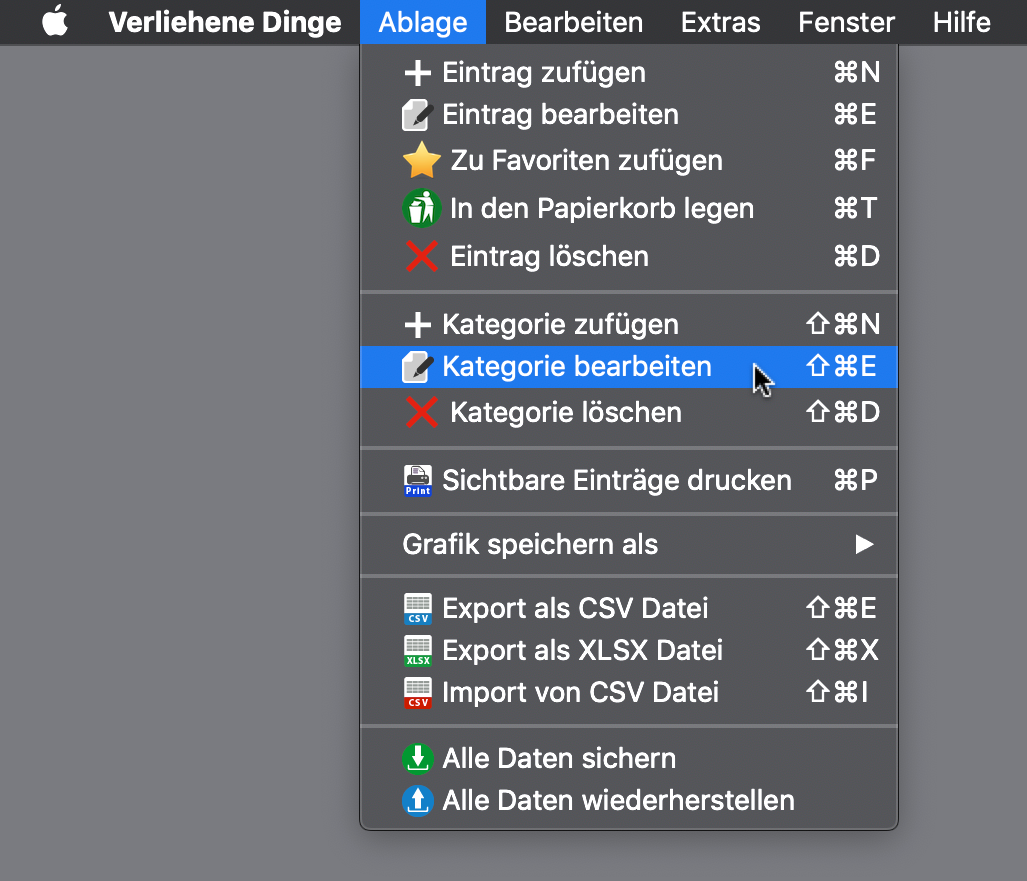Viewport: 1027px width, 881px height.
Task: Open the Apple system menu
Action: 55,21
